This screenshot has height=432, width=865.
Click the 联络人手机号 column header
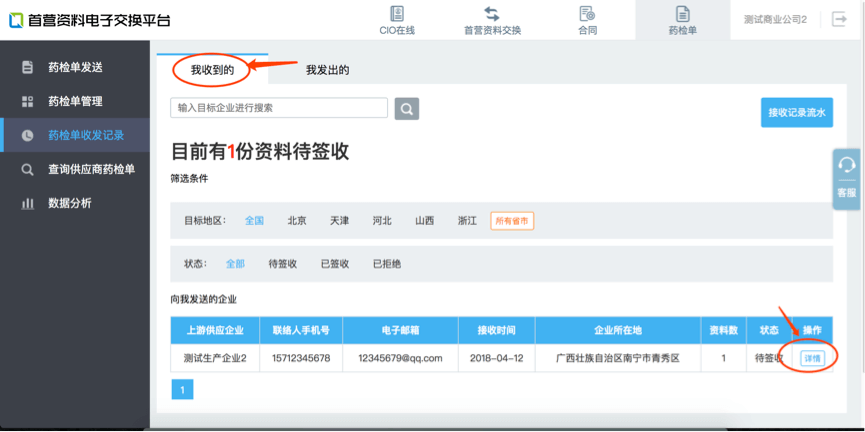pos(301,330)
